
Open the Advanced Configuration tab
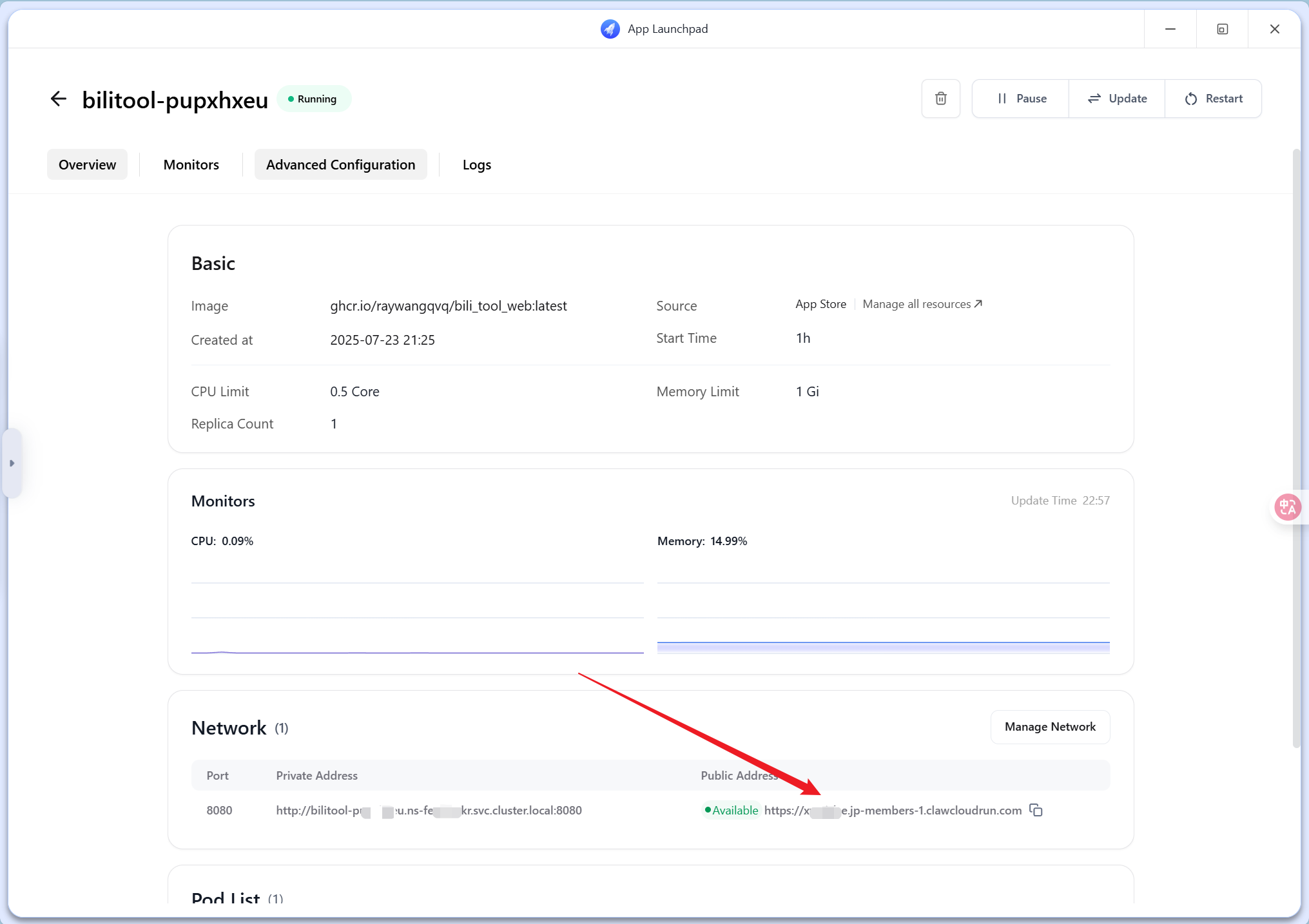(x=340, y=165)
